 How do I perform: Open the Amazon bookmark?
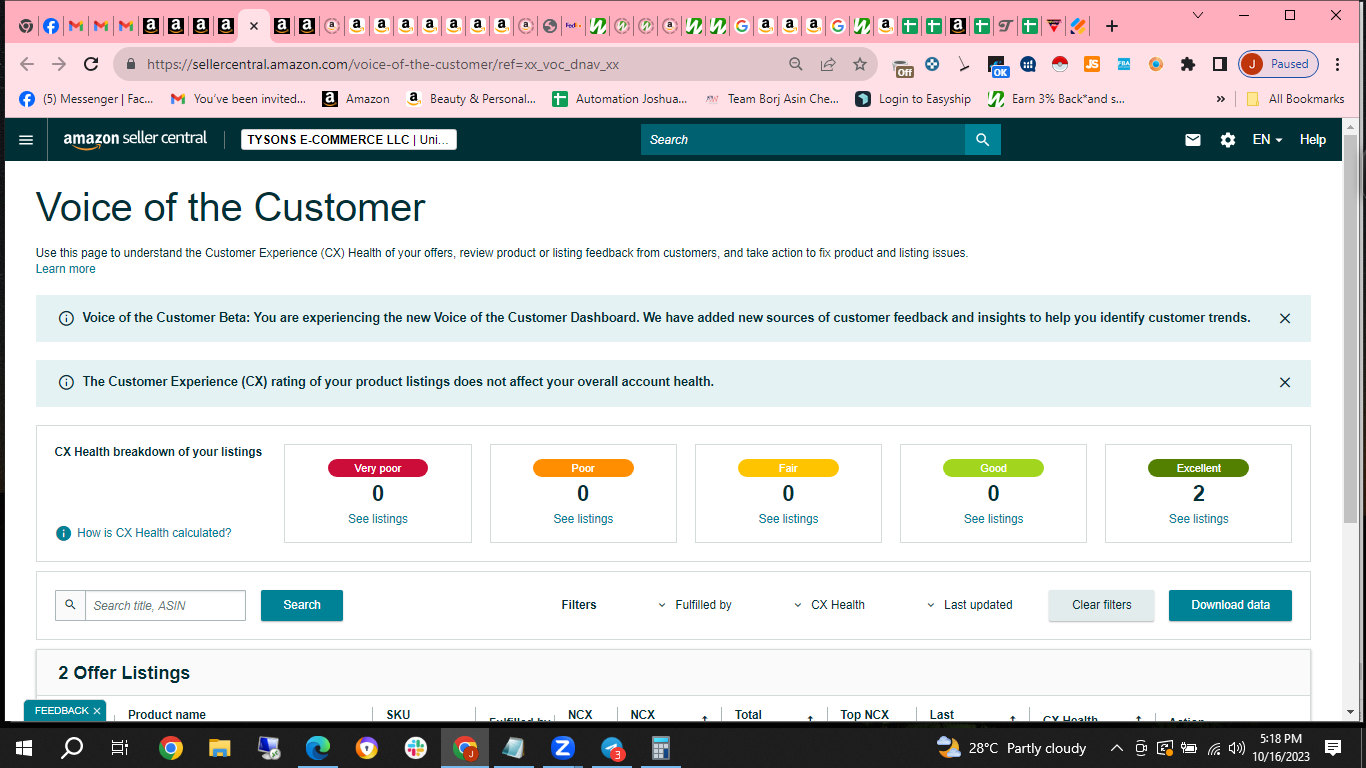[356, 99]
